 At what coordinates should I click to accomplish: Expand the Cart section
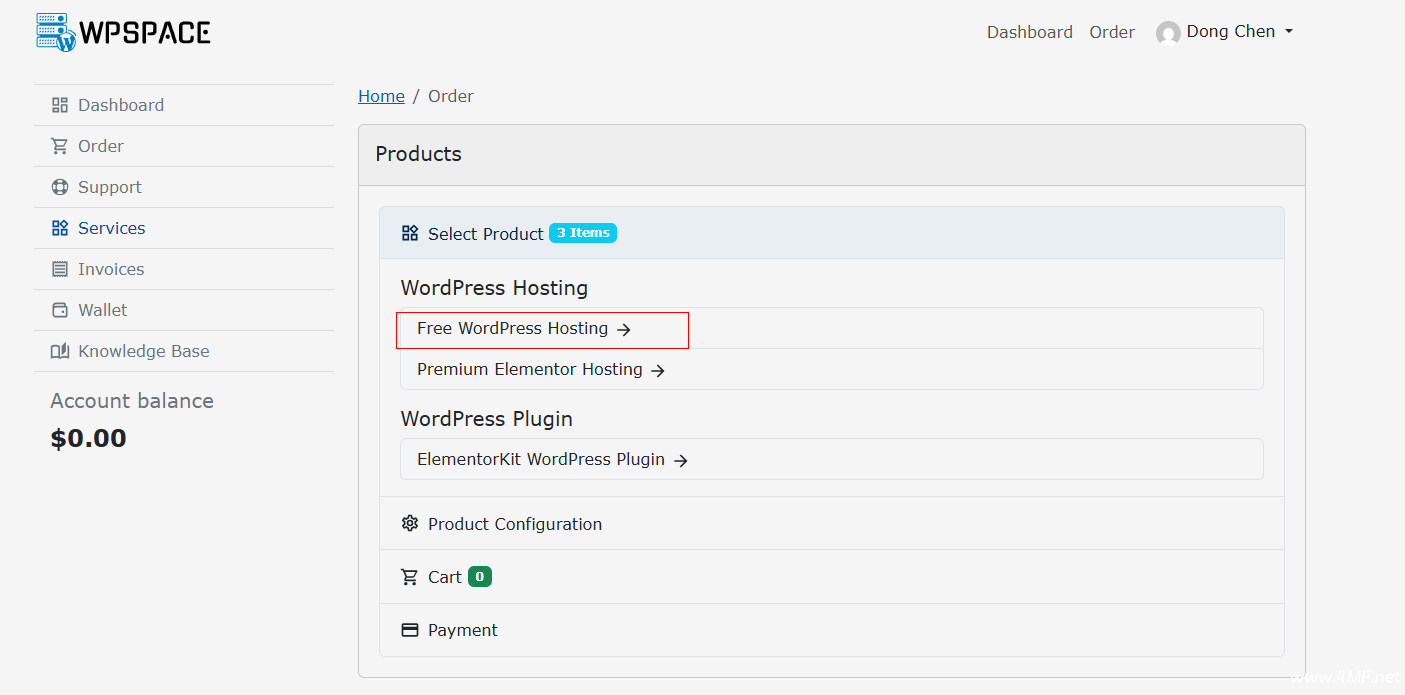(444, 577)
